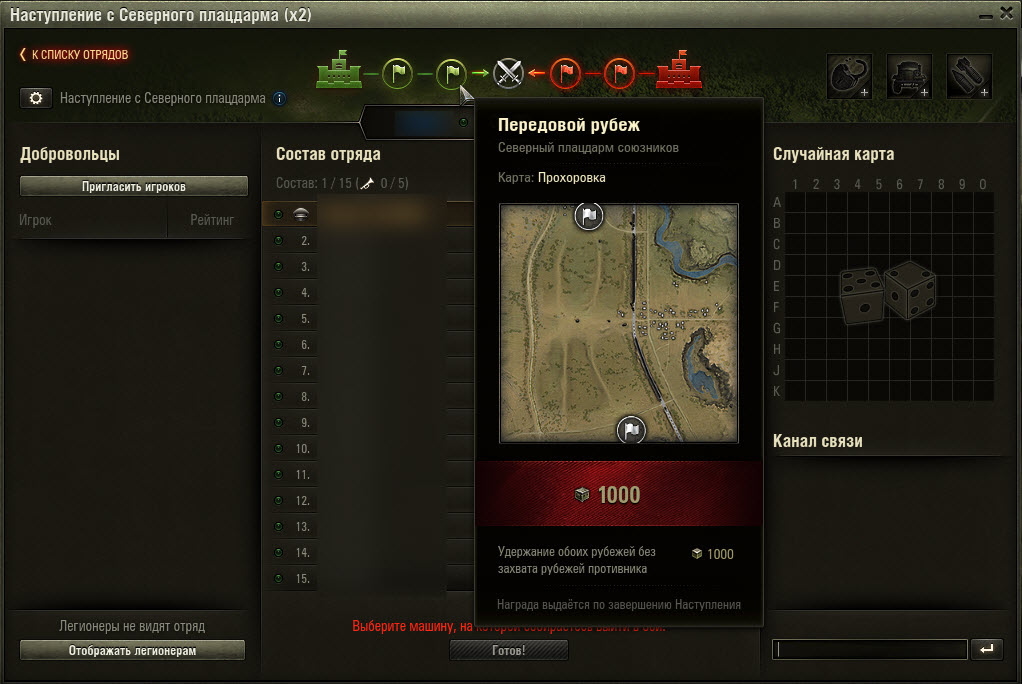Select squad slot number 2
The image size is (1022, 684).
[368, 241]
